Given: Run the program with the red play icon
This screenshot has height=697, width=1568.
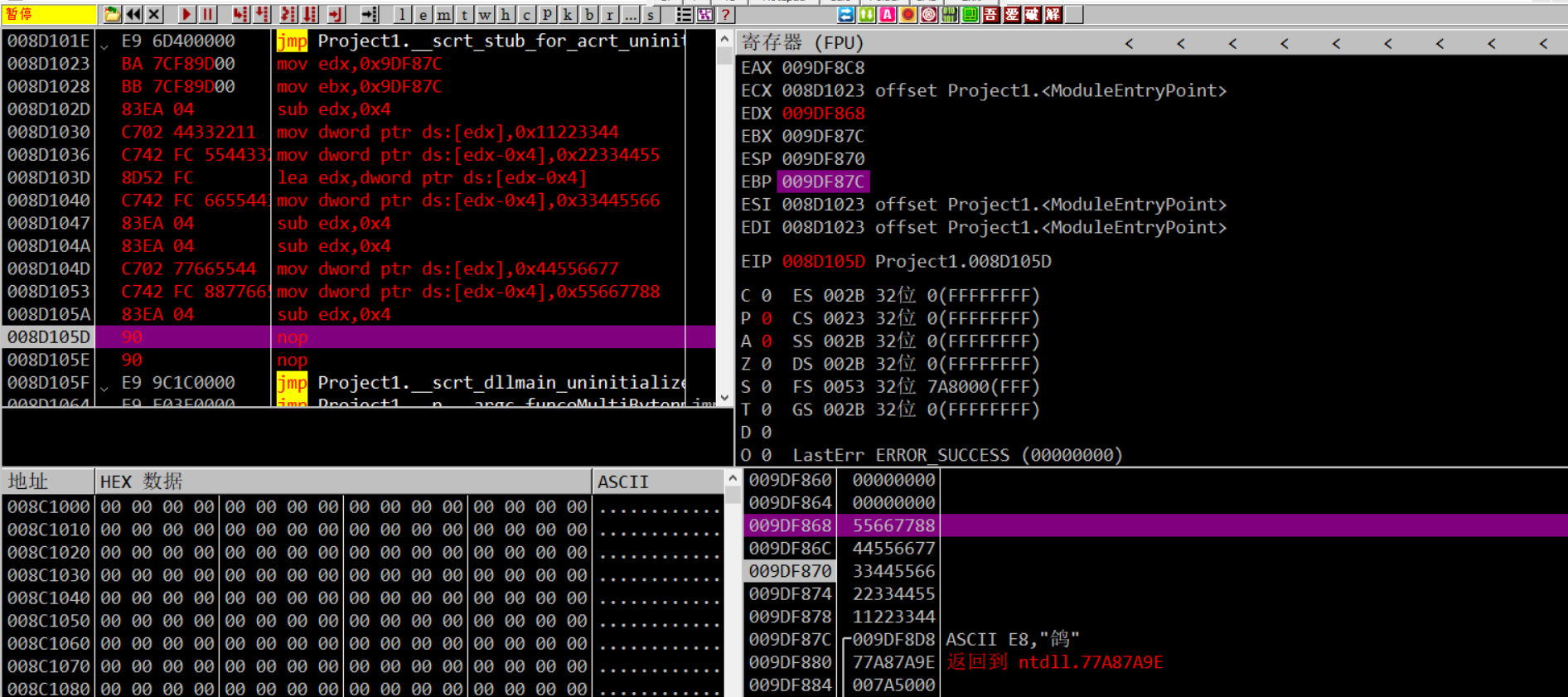Looking at the screenshot, I should coord(186,14).
